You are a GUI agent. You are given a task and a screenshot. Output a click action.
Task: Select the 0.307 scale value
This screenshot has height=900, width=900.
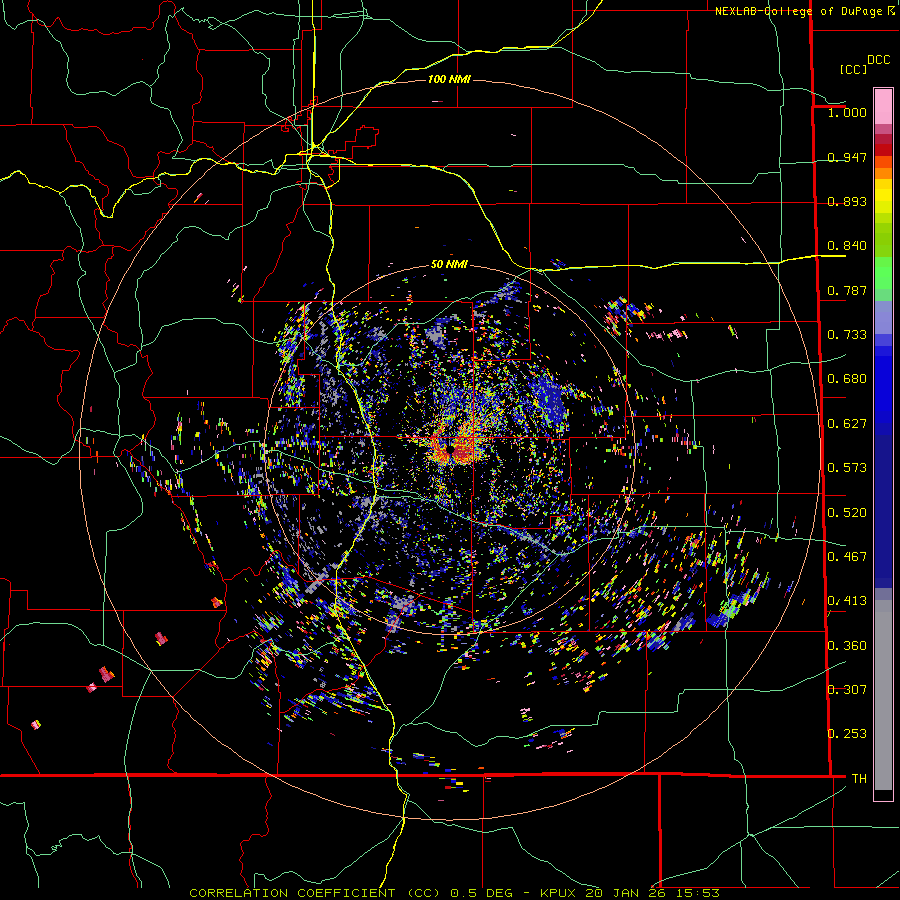tap(847, 690)
